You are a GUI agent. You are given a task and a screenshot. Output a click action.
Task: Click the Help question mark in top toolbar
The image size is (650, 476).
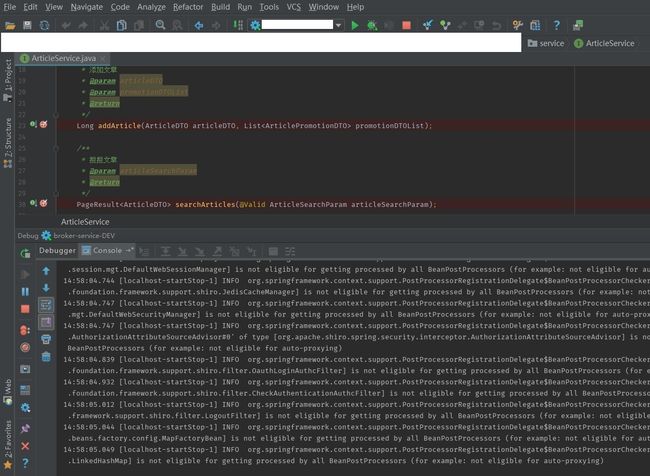click(557, 25)
